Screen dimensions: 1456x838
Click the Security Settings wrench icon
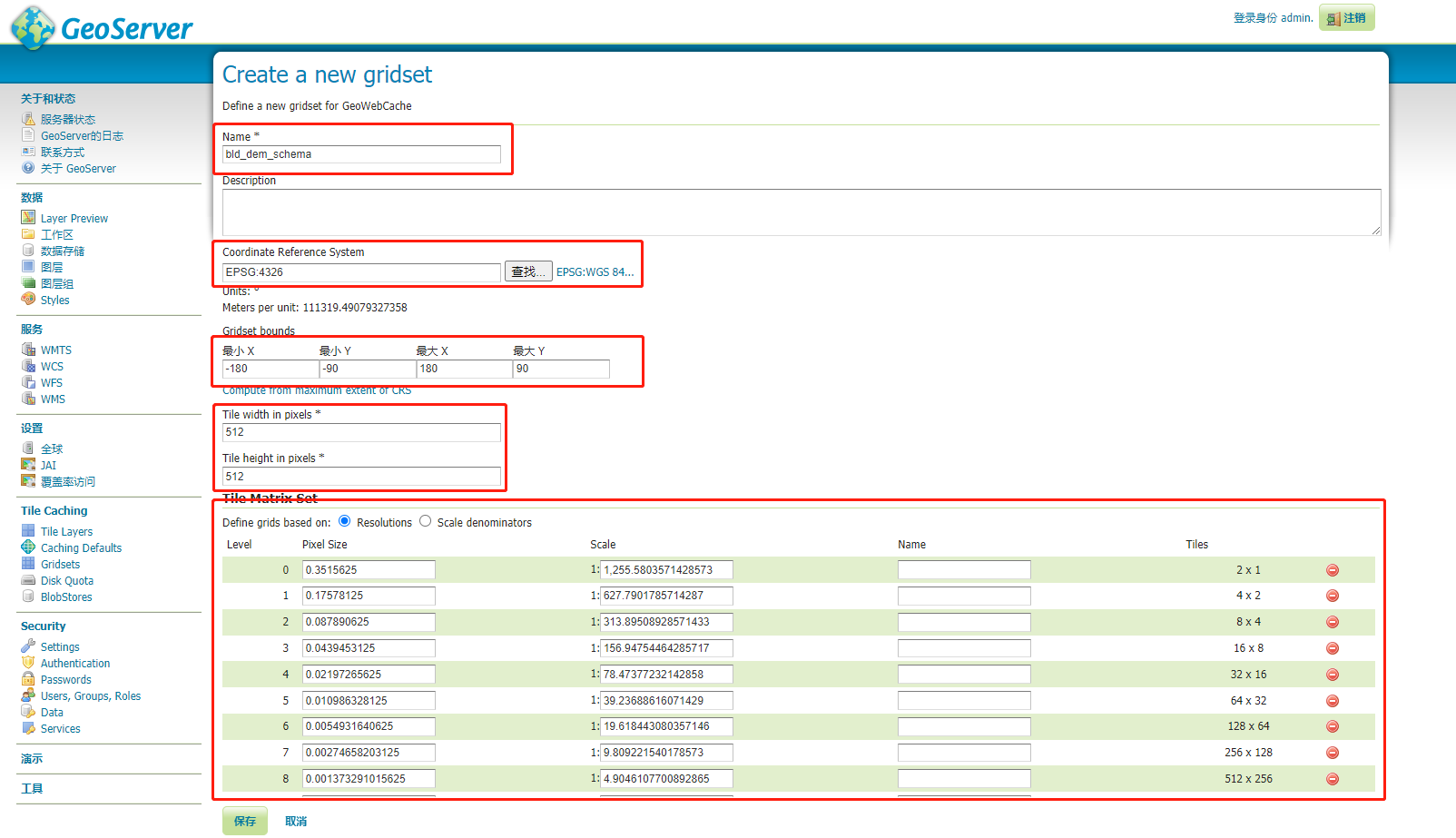(x=28, y=646)
